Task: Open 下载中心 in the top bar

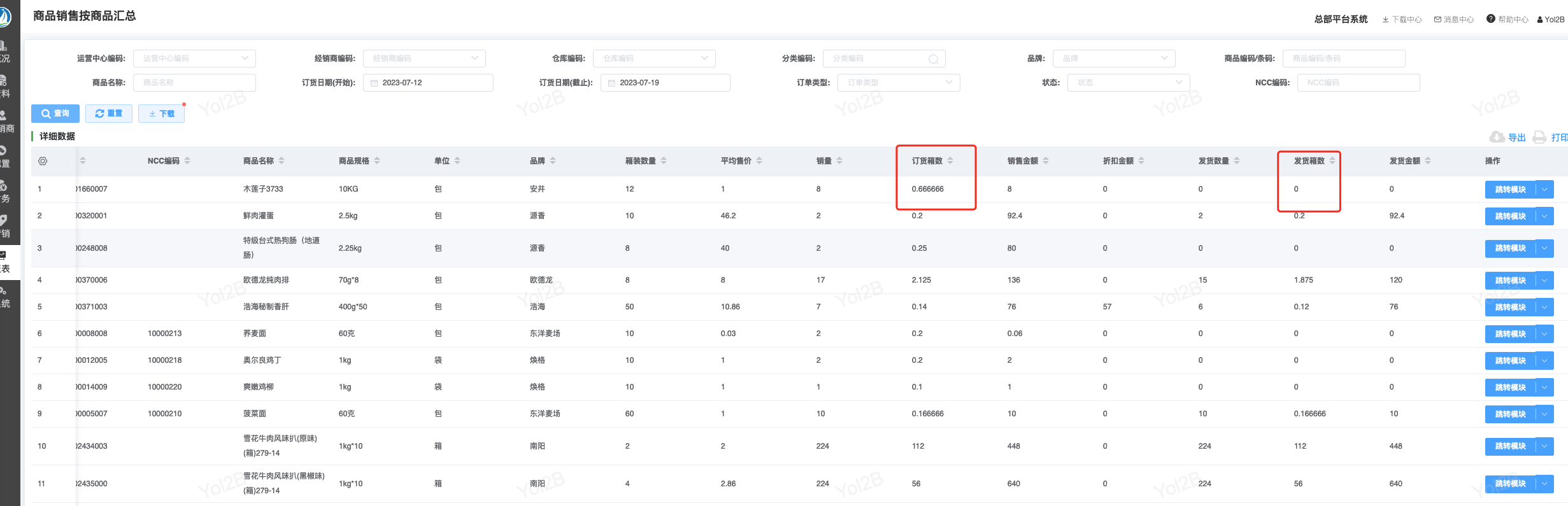Action: tap(1402, 20)
